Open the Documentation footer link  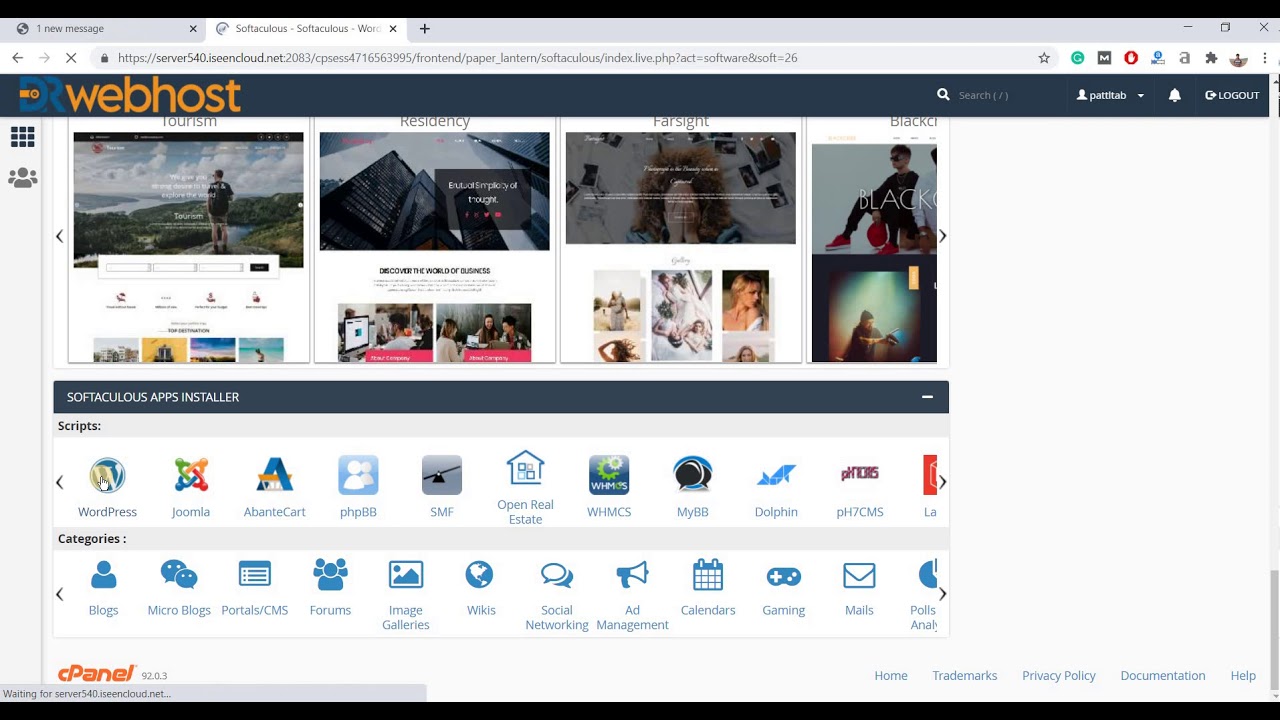point(1163,676)
